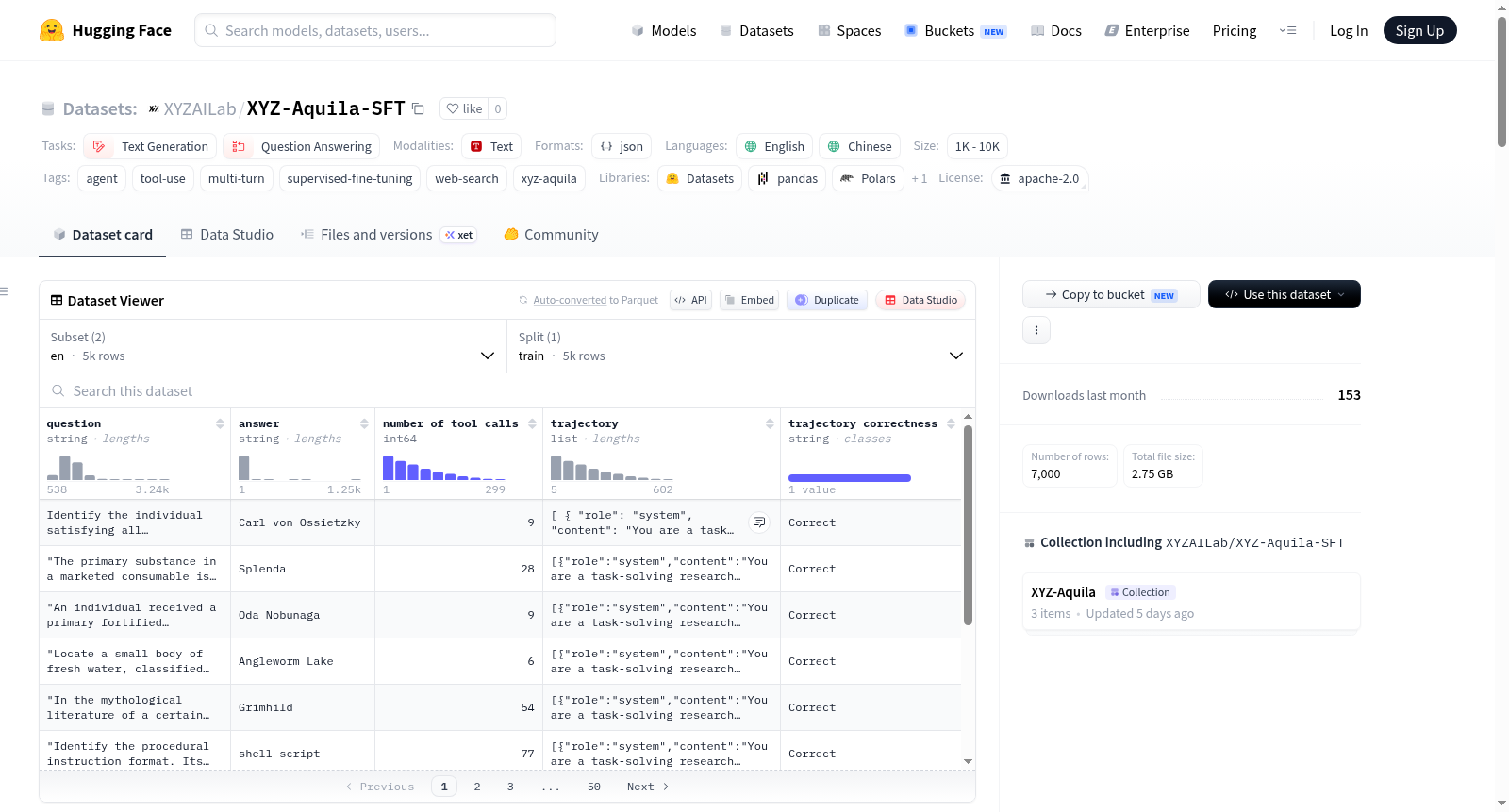Open the chat view icon in first trajectory cell
Screen dimensions: 1509x812
coord(759,522)
